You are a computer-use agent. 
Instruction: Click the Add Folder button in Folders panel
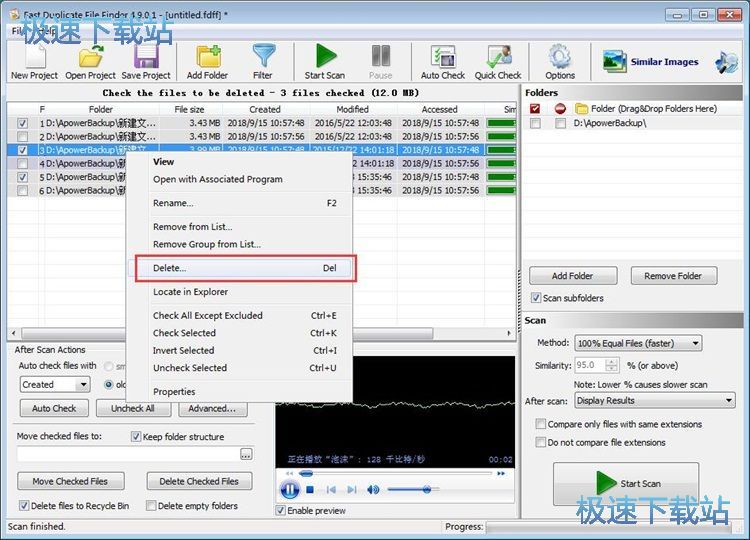(573, 276)
